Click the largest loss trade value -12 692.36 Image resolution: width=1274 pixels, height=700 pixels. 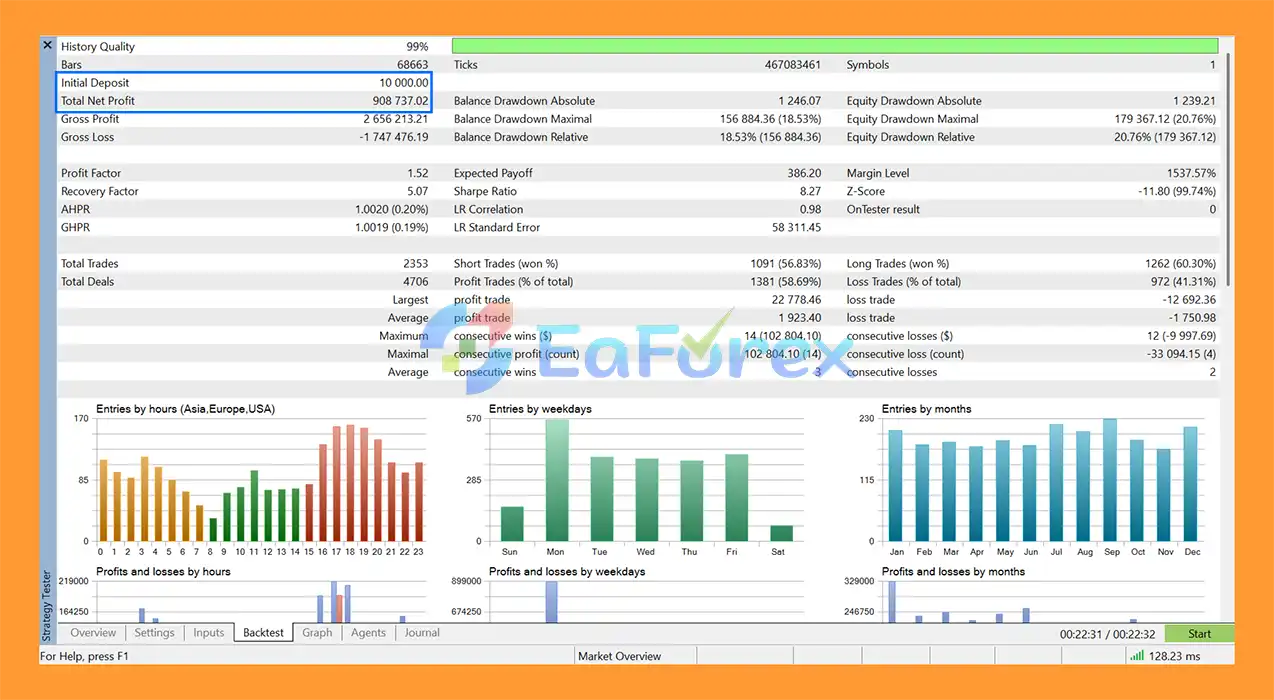click(1189, 300)
